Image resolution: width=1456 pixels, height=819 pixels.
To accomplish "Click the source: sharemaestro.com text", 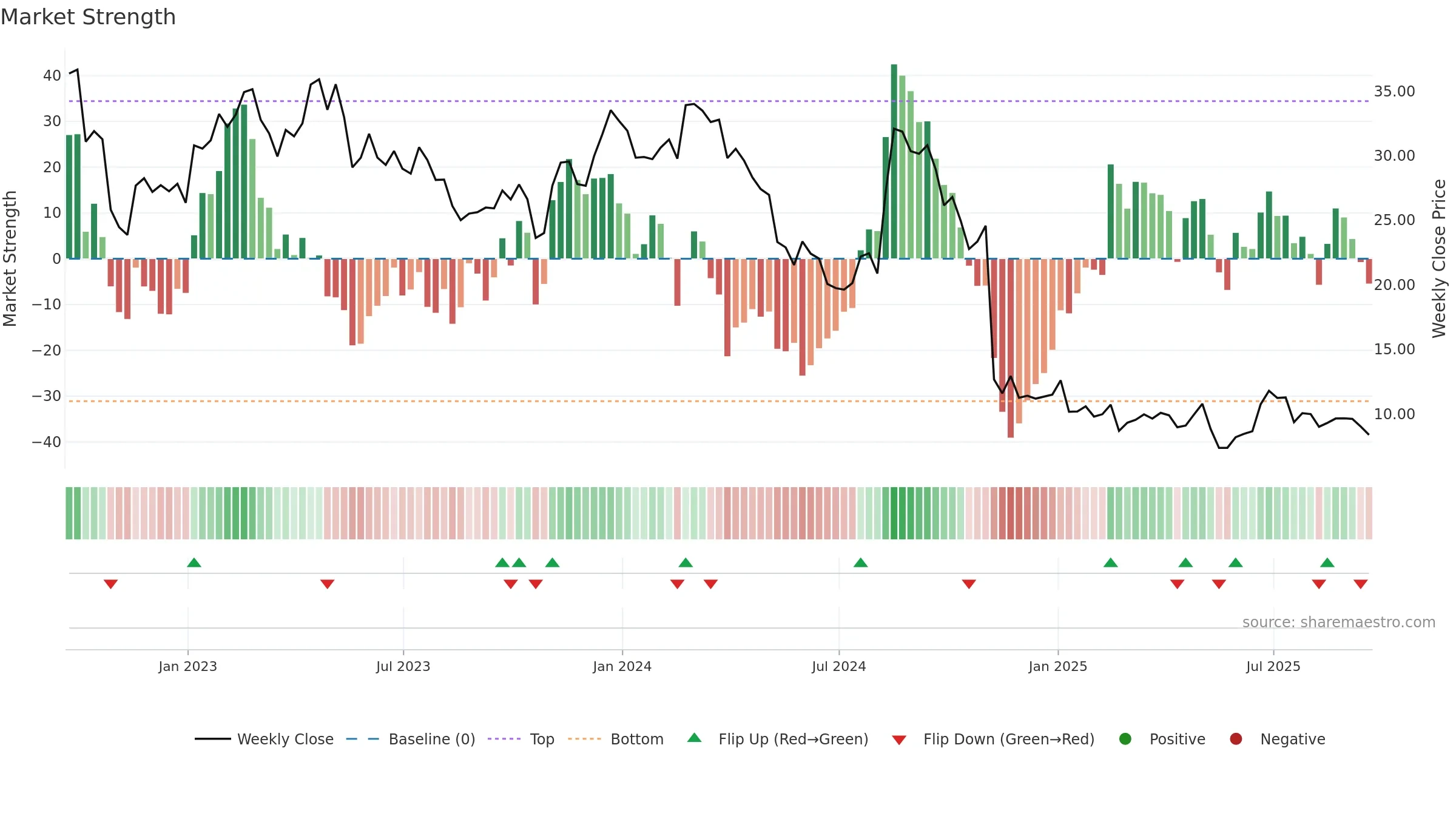I will coord(1338,622).
